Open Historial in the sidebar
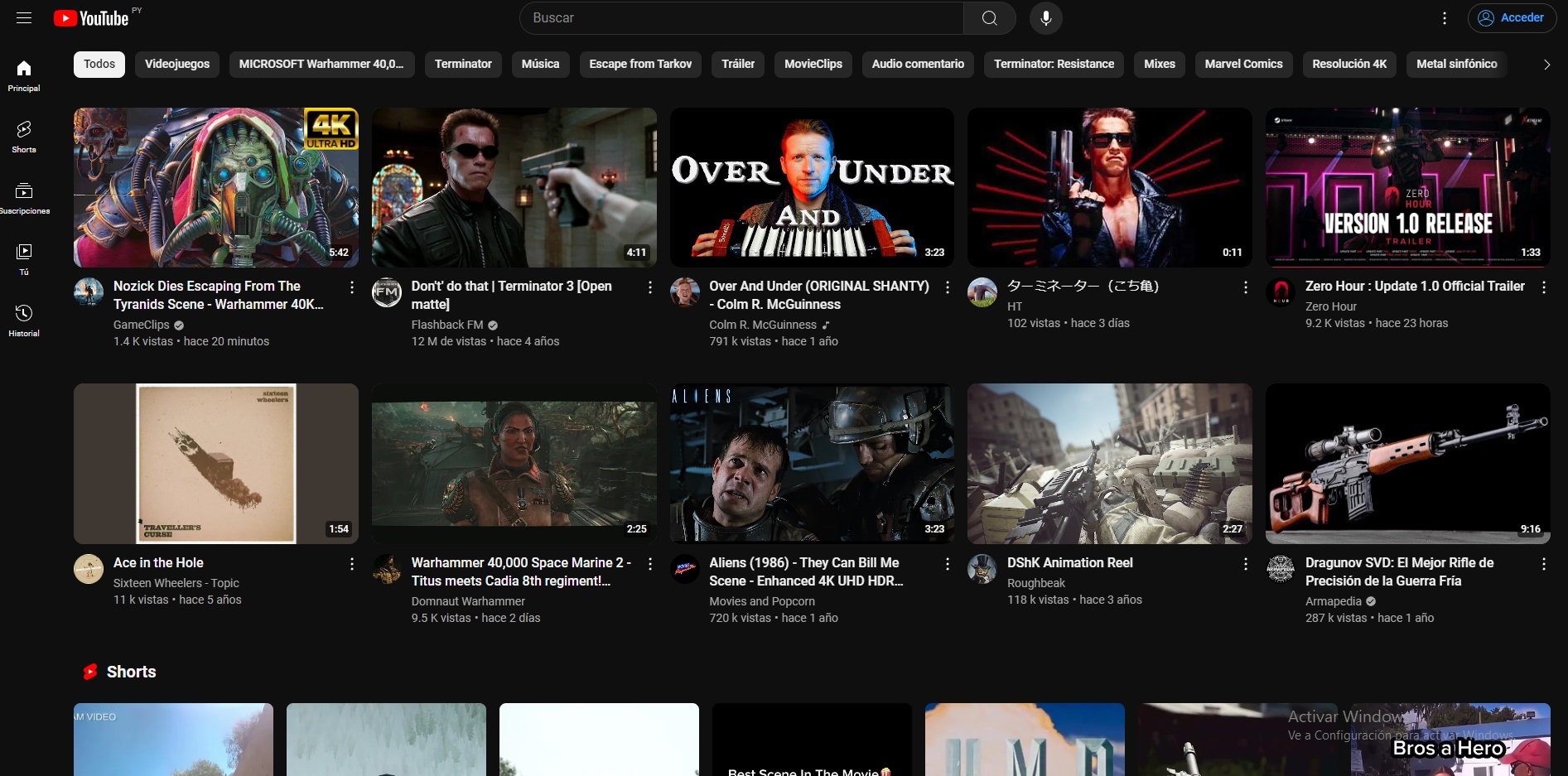1568x776 pixels. (24, 321)
